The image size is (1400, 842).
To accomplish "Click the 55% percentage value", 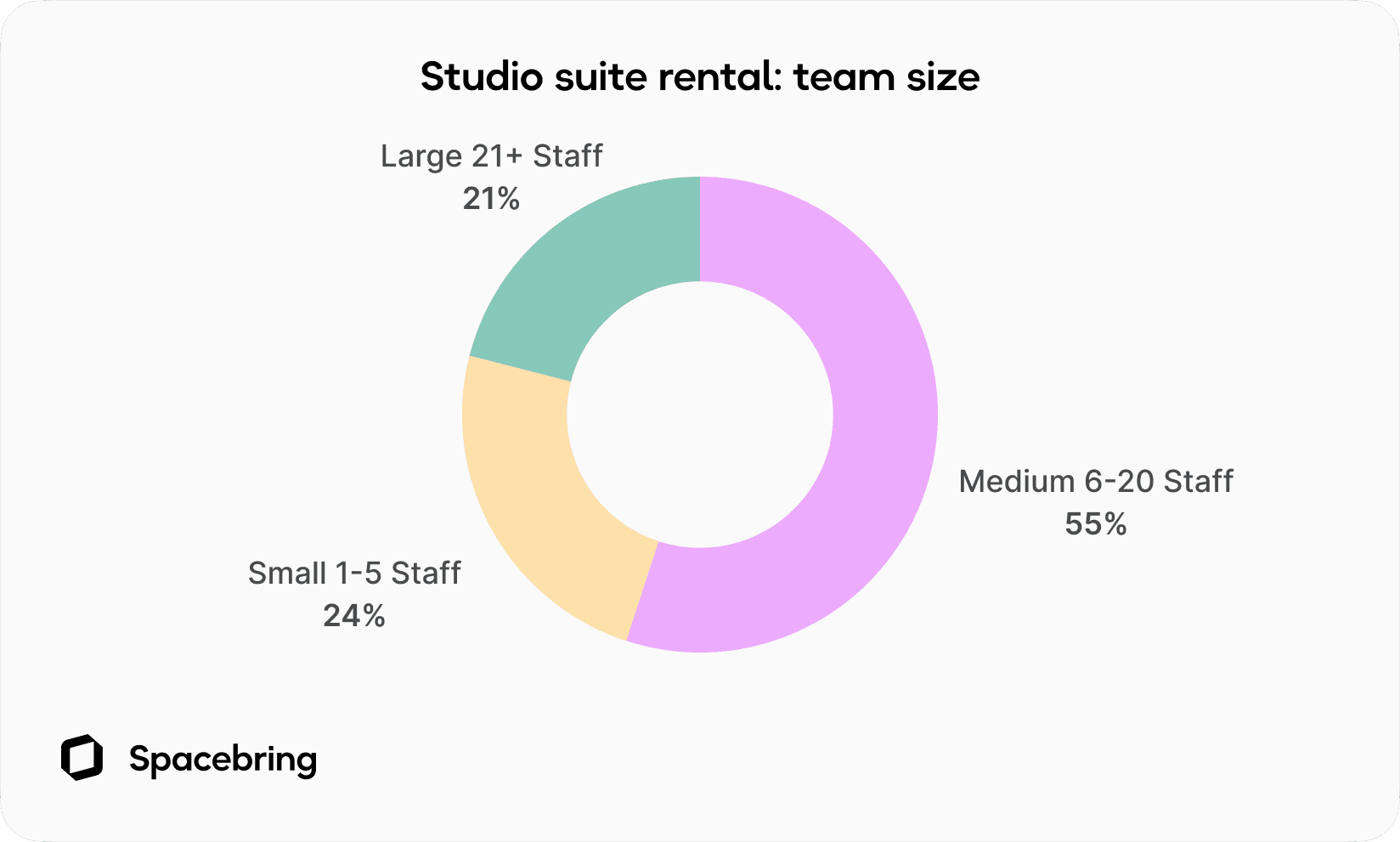I will (x=1095, y=524).
